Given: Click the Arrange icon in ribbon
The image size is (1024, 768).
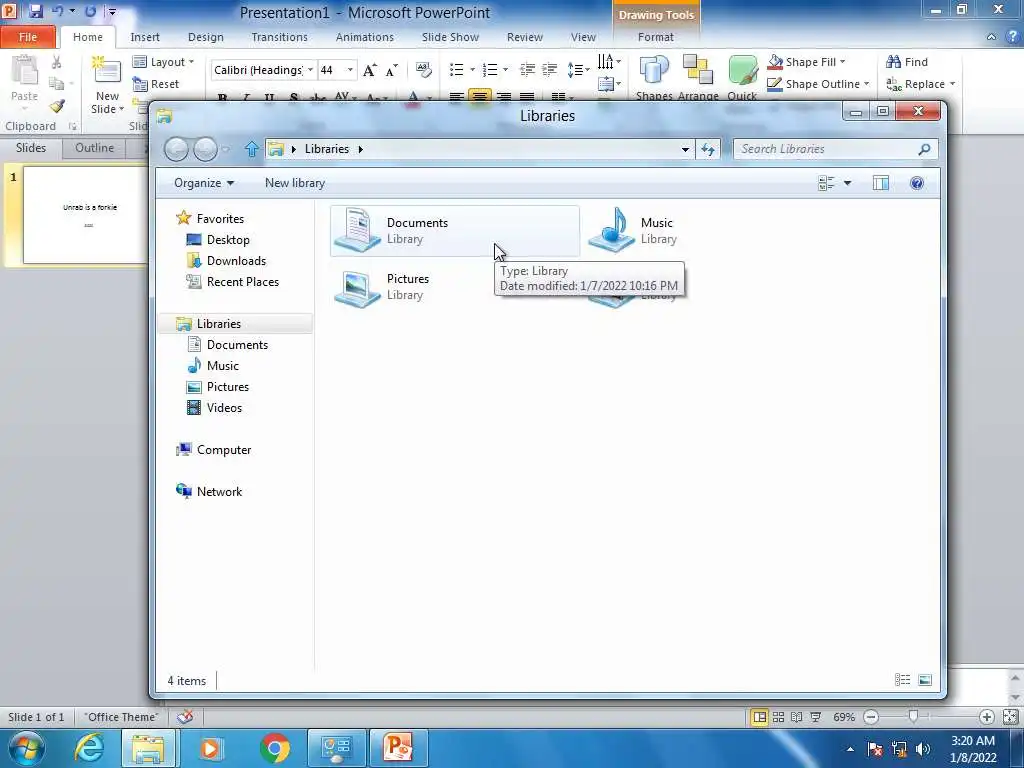Looking at the screenshot, I should click(x=697, y=70).
